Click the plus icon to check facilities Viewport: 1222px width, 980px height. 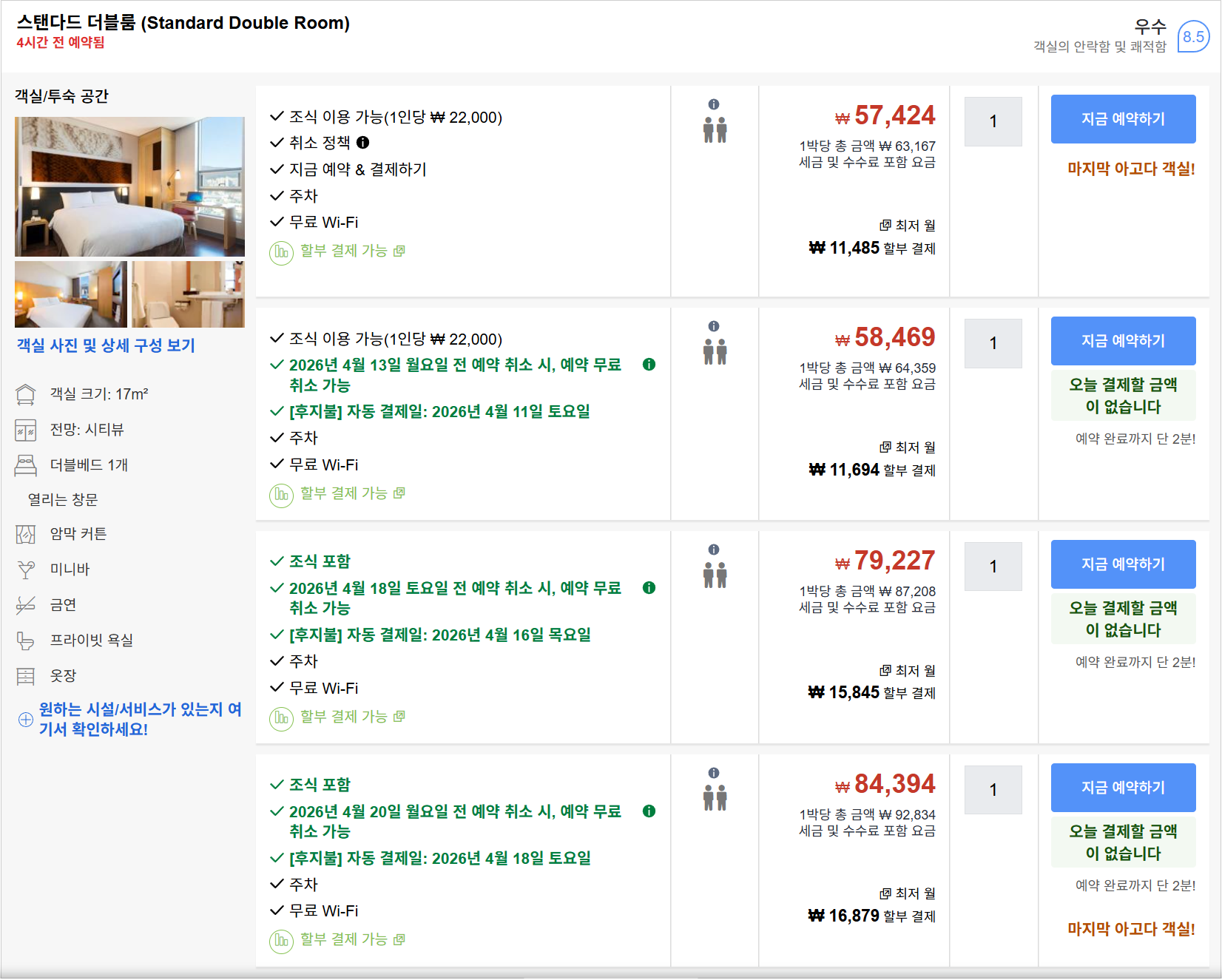pyautogui.click(x=26, y=720)
